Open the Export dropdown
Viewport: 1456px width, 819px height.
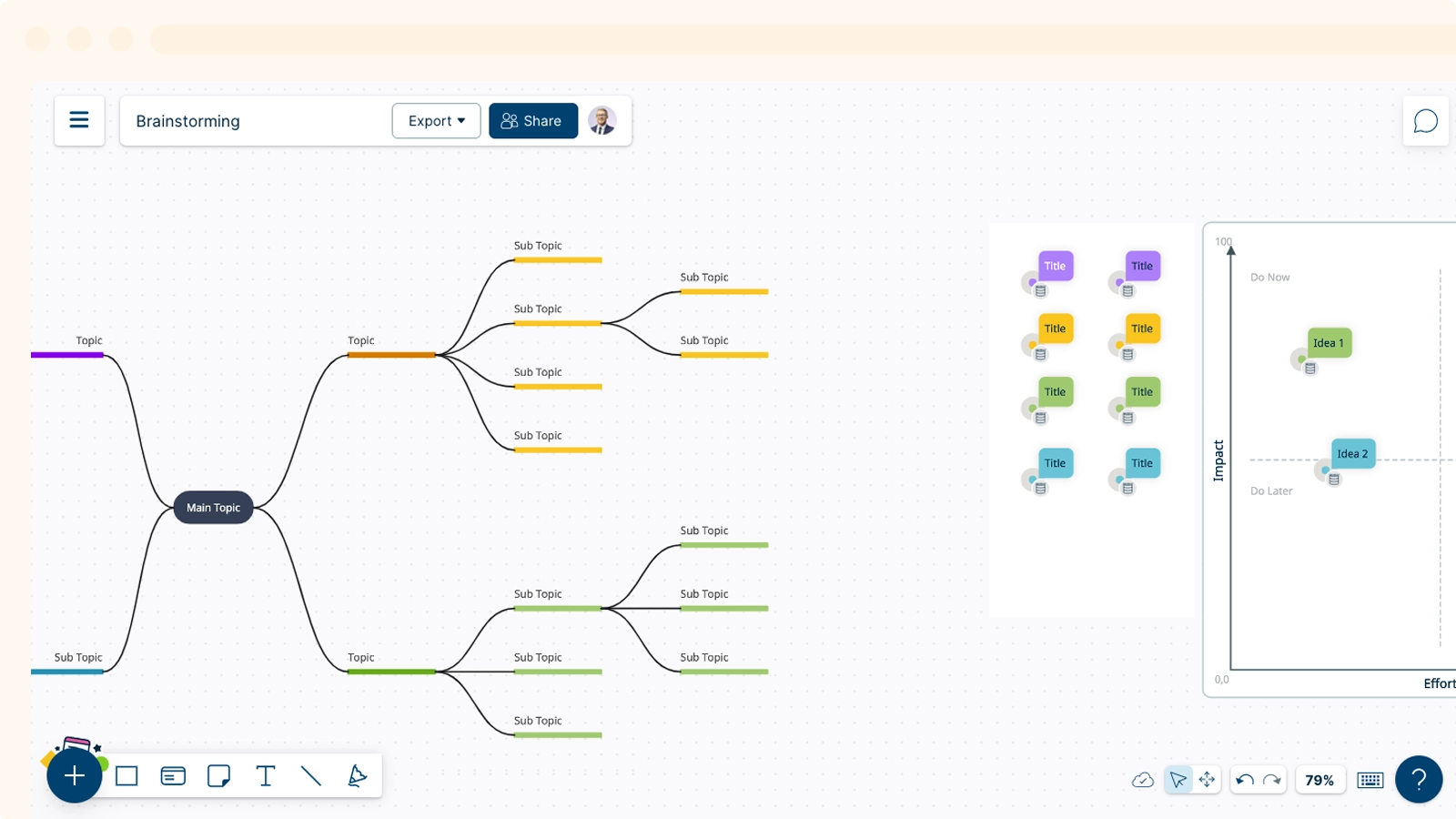436,121
